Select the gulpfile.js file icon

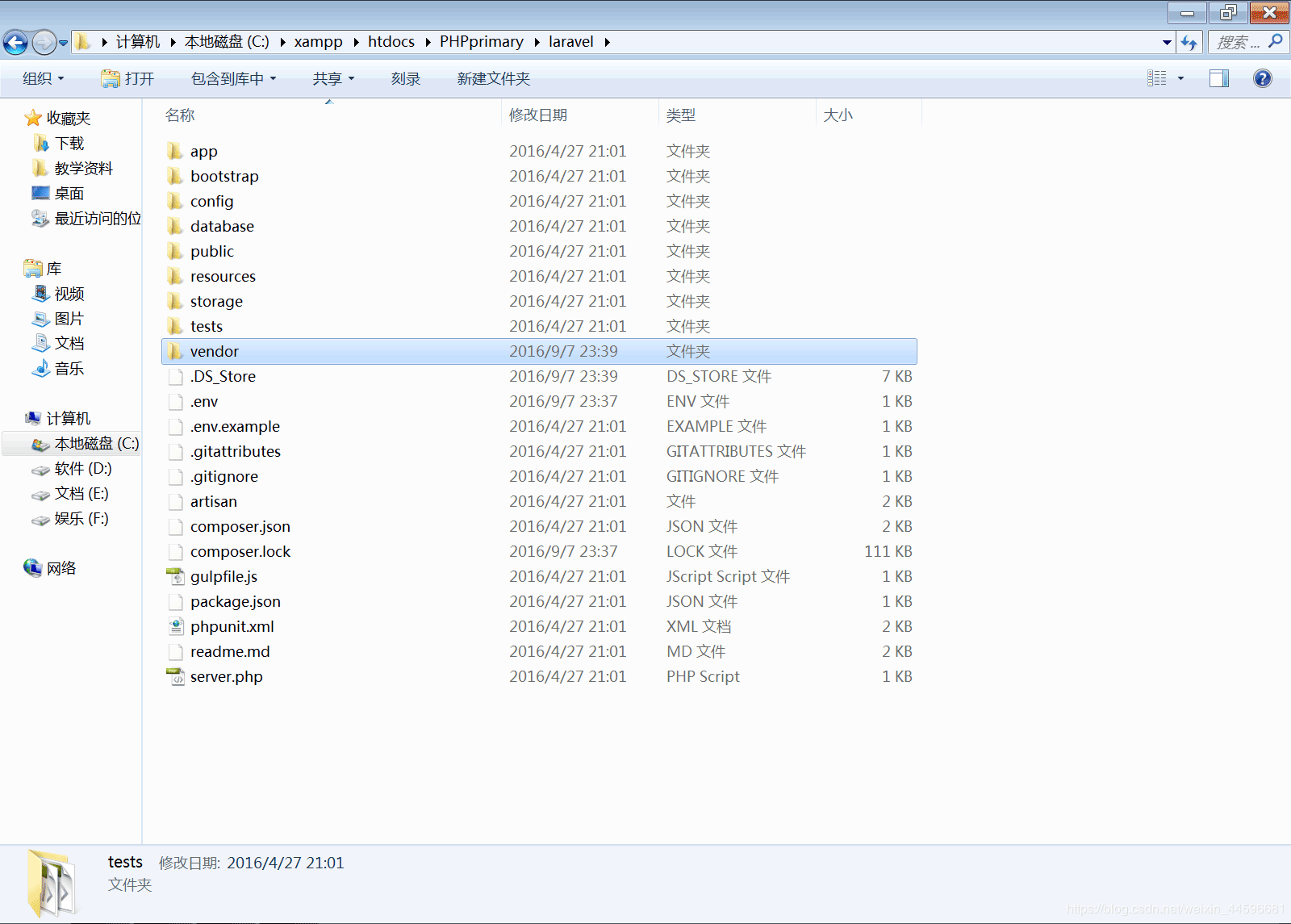(x=175, y=576)
